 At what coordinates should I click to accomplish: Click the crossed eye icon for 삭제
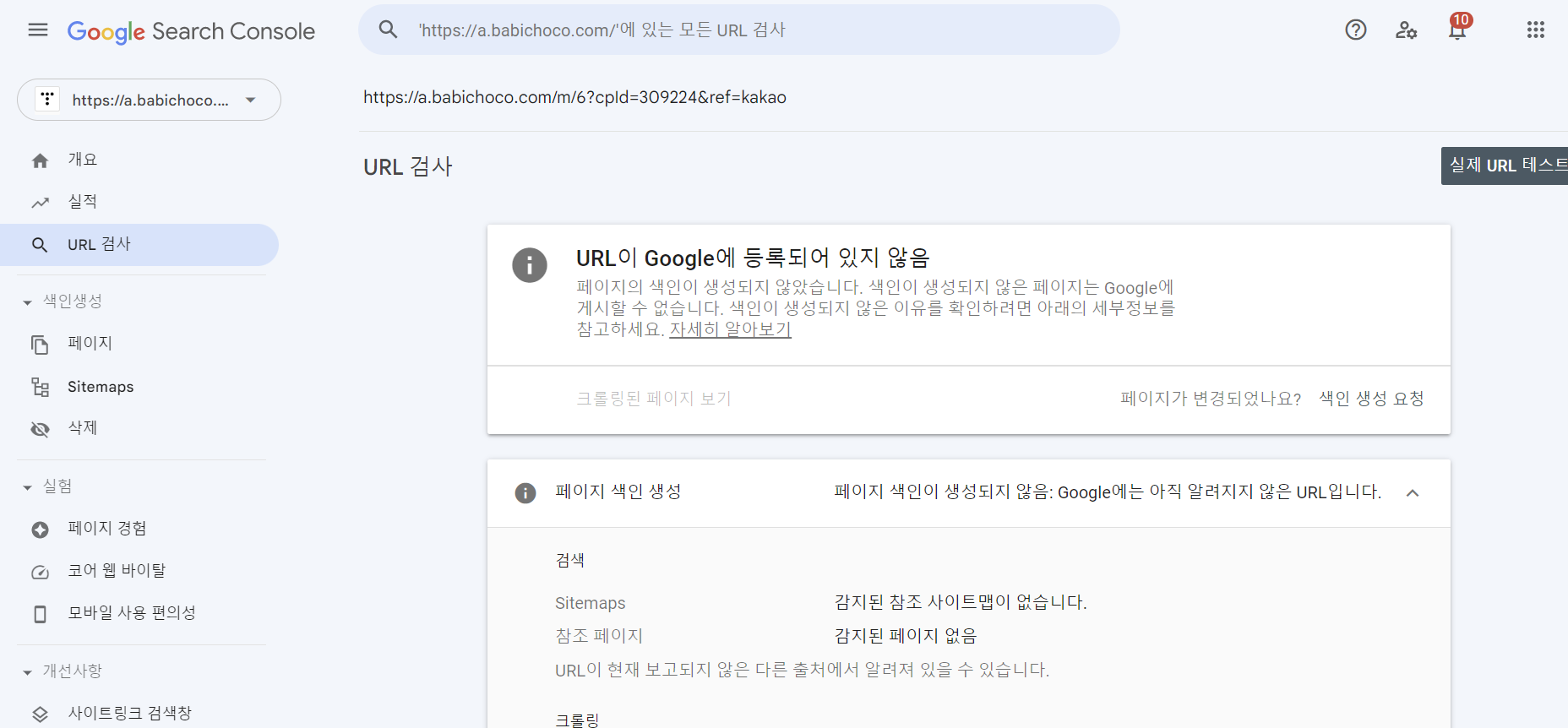click(40, 429)
